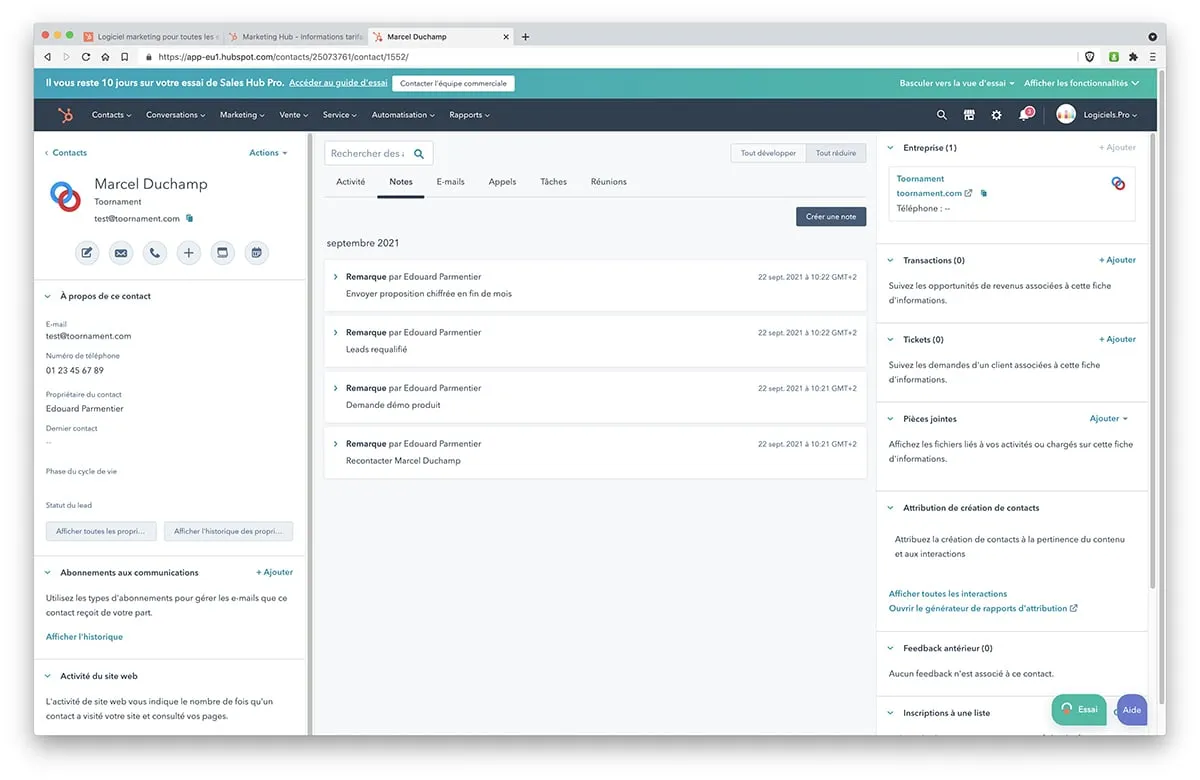Click the create task icon
The height and width of the screenshot is (780, 1200).
point(223,253)
